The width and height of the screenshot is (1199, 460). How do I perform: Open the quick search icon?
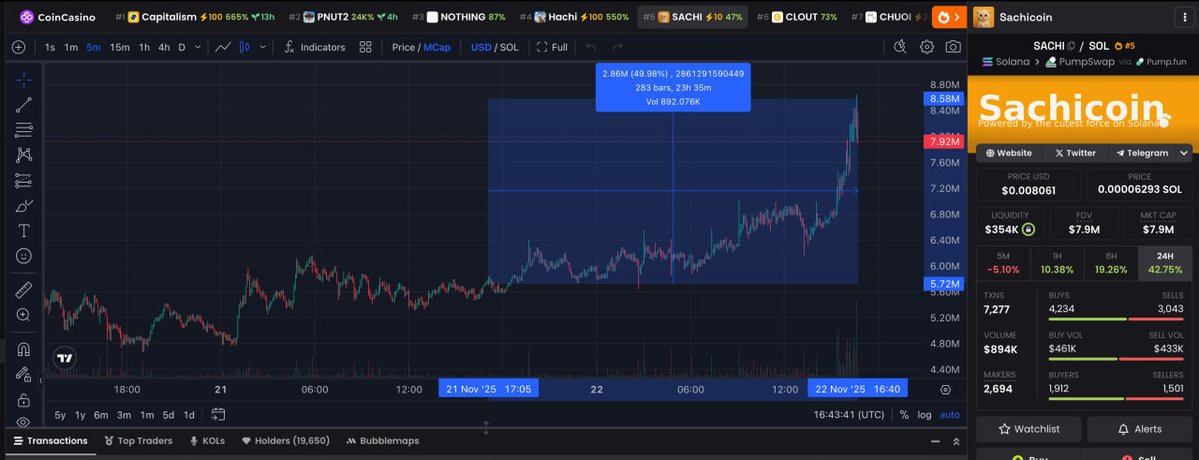coord(900,47)
